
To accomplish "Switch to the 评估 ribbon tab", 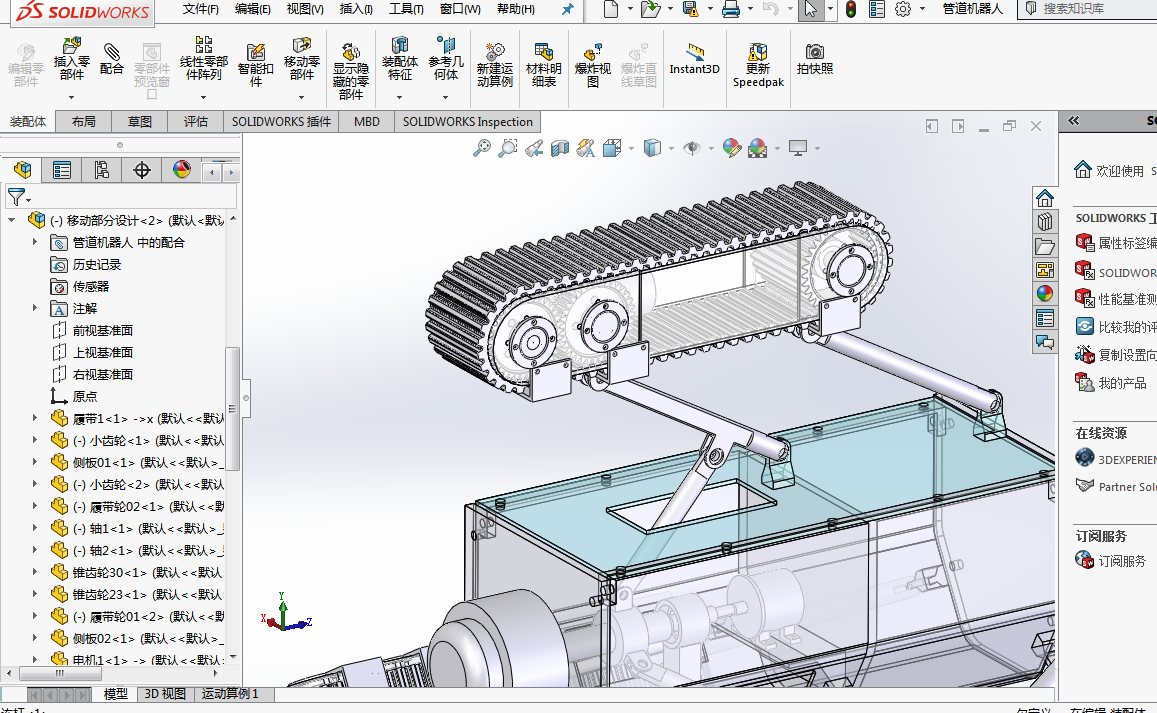I will click(x=196, y=121).
